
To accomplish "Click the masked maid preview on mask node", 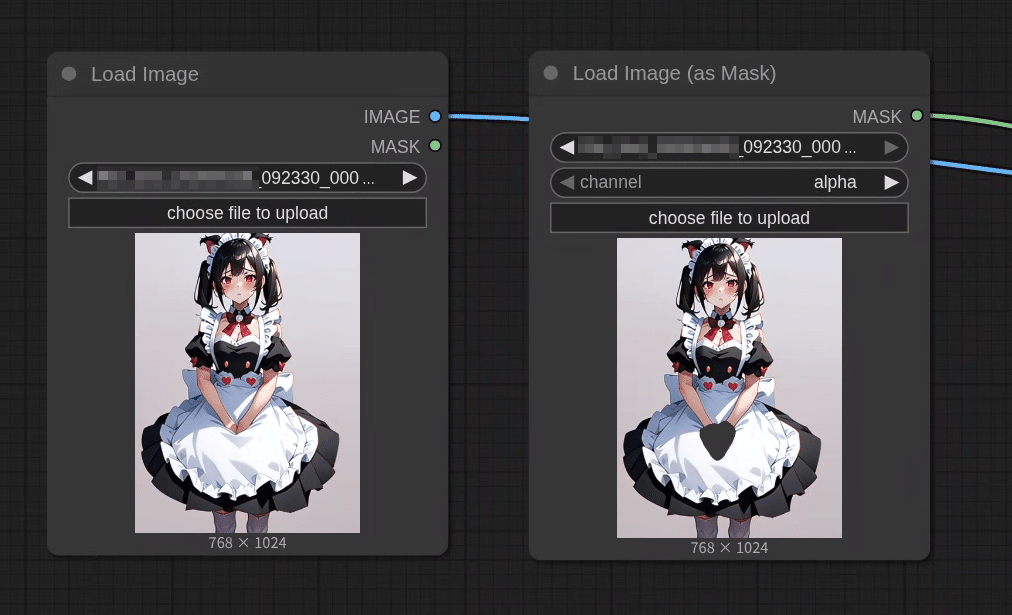I will coord(729,387).
